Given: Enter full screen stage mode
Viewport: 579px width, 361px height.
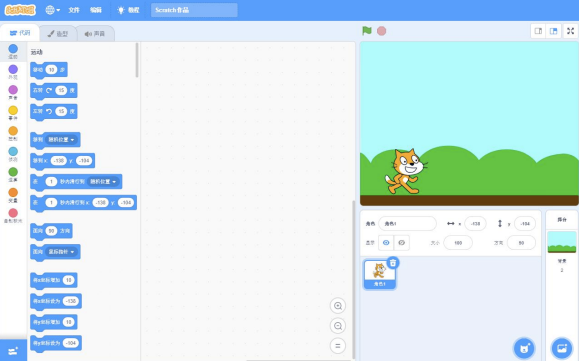Looking at the screenshot, I should [571, 31].
